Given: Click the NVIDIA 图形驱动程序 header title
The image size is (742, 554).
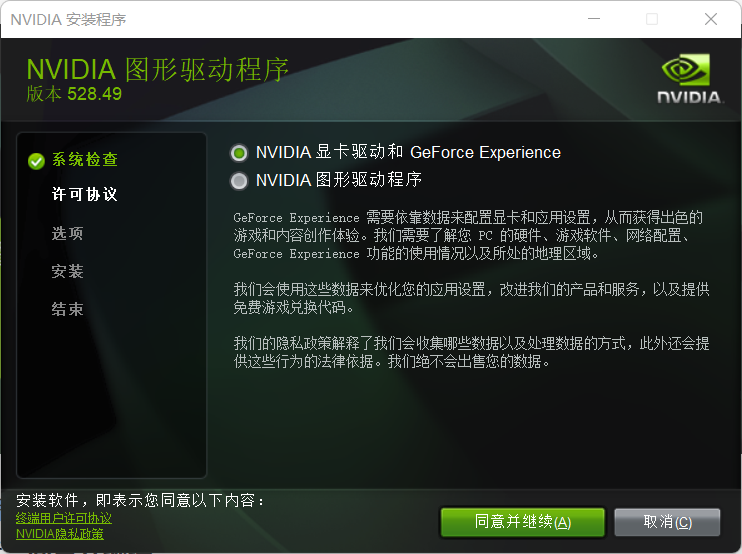Looking at the screenshot, I should [158, 70].
